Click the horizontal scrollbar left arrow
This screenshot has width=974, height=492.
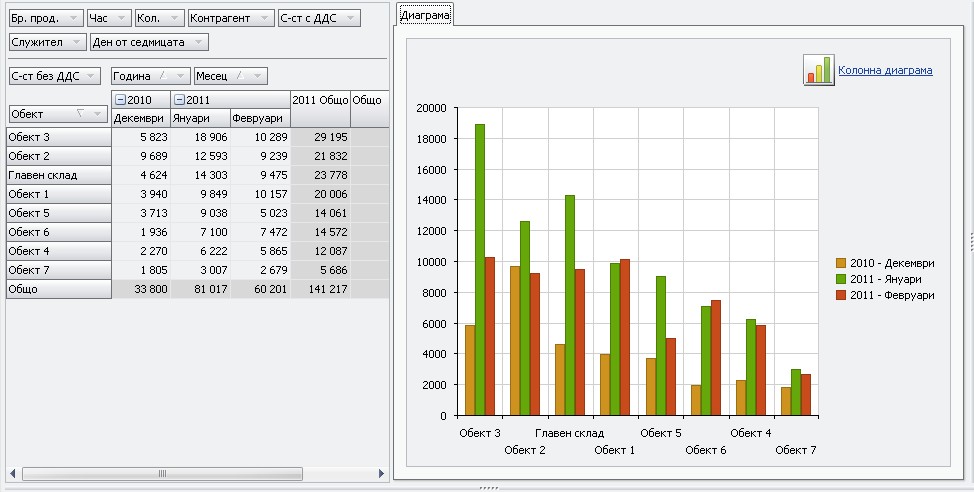click(x=12, y=474)
